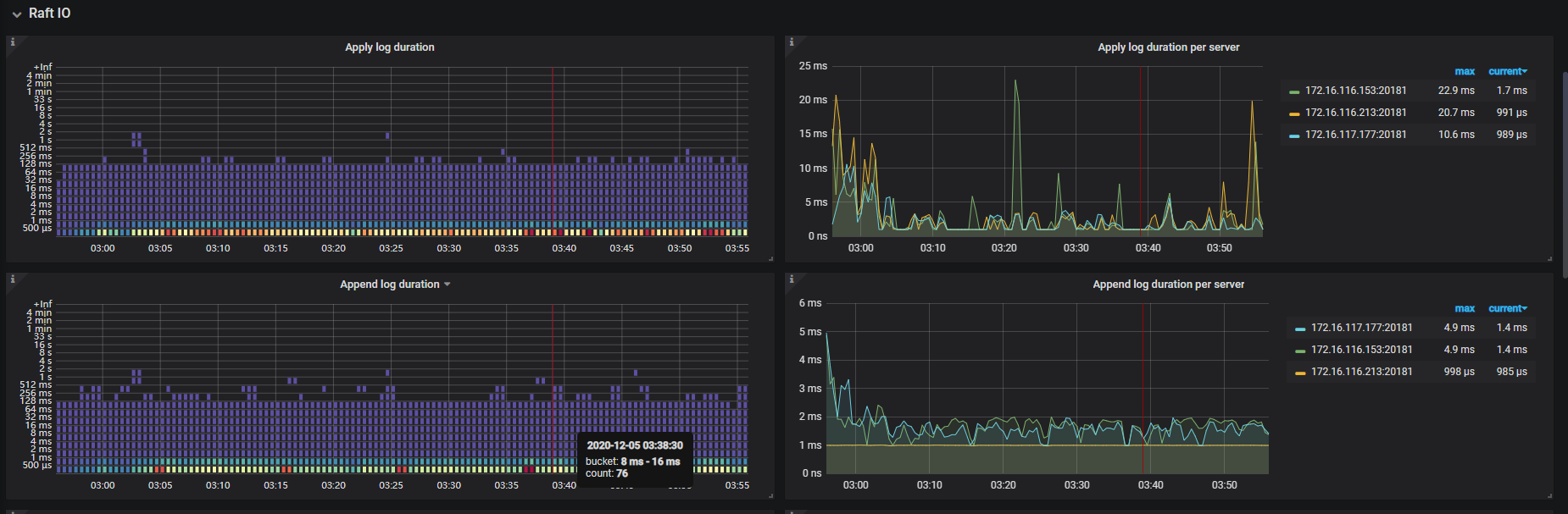Toggle series 172.16.116.153:20181 in Apply log legend
Screen dimensions: 1568x514
[1355, 91]
